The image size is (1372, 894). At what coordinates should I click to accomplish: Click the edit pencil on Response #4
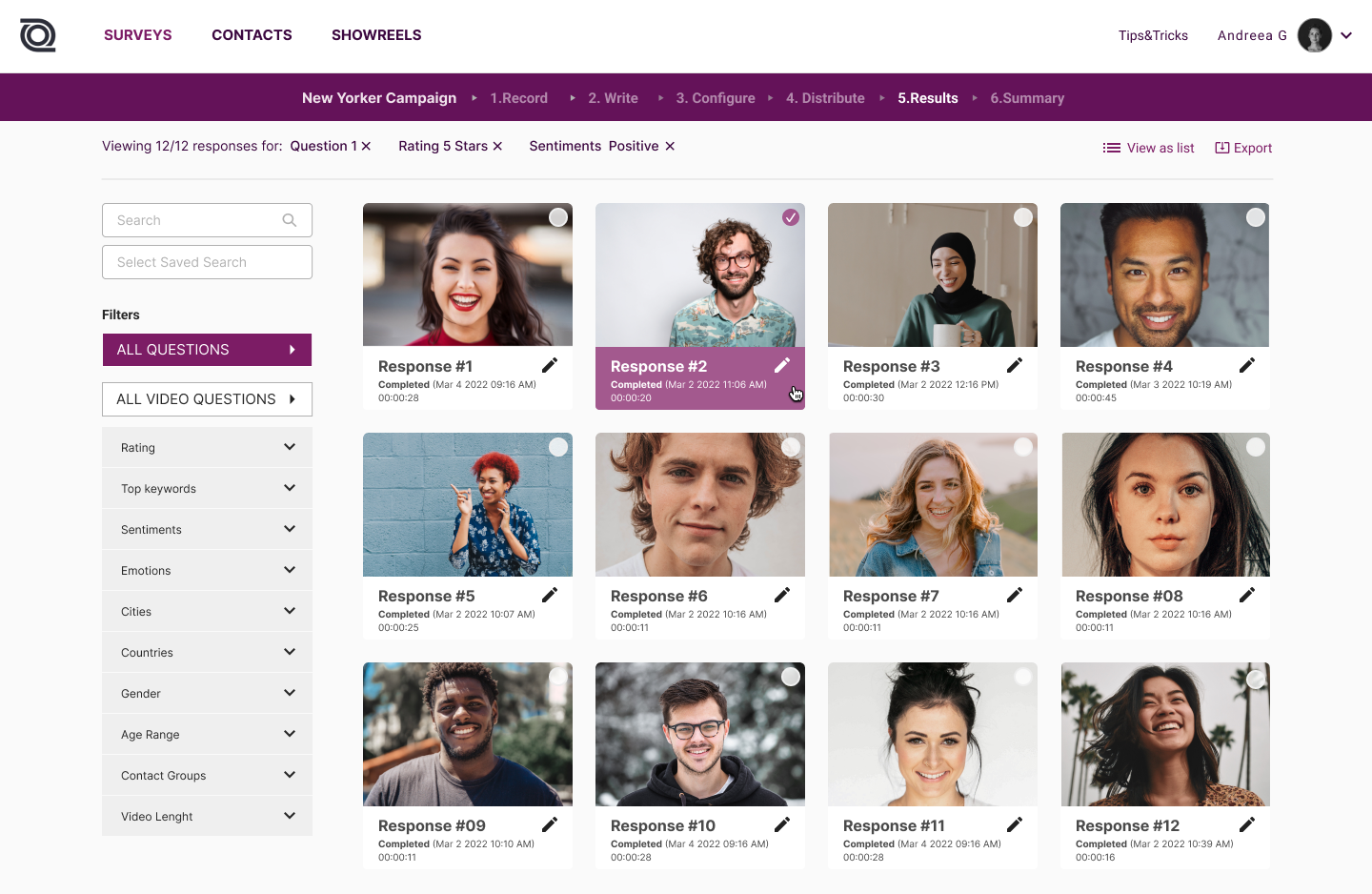[x=1247, y=365]
